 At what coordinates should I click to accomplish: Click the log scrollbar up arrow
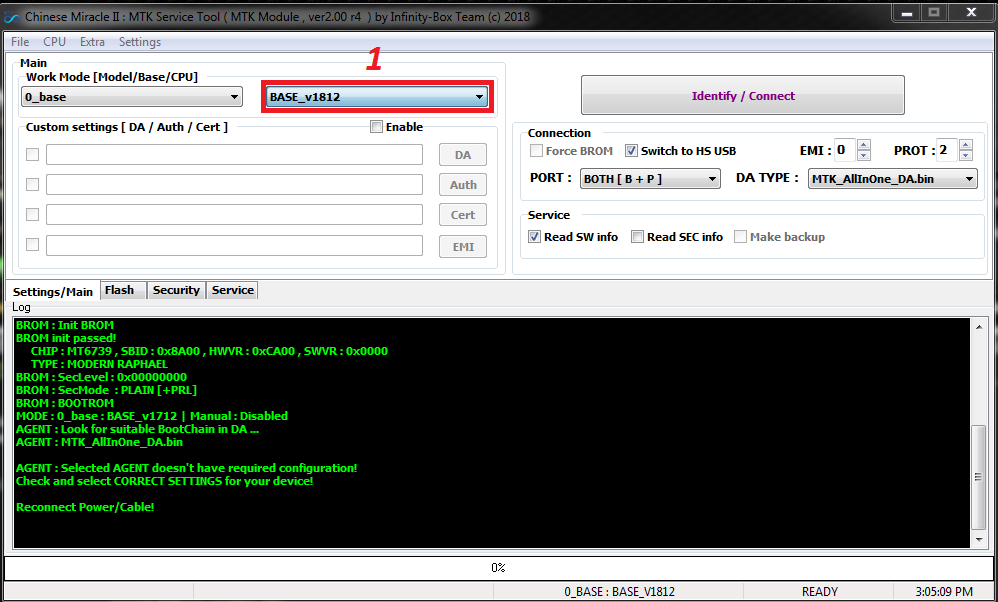pyautogui.click(x=979, y=326)
